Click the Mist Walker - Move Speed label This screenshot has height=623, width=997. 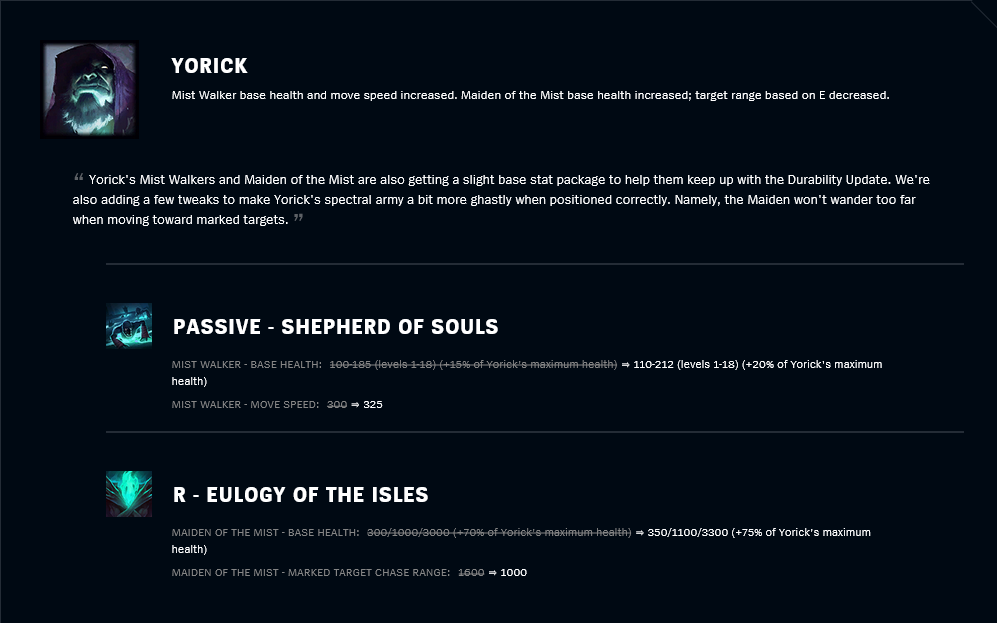(x=245, y=404)
